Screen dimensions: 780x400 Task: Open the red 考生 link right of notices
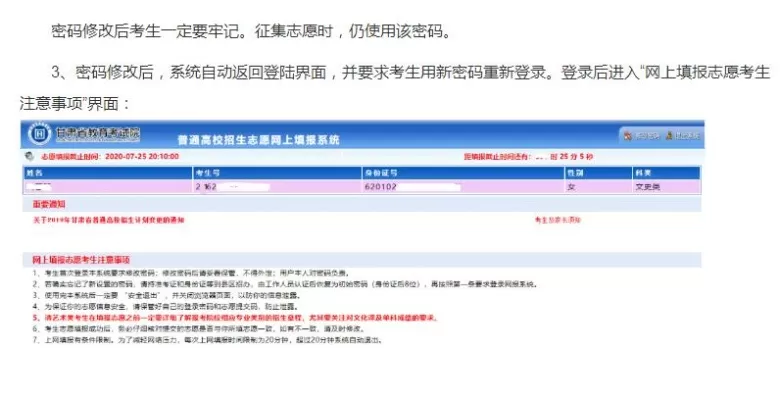click(558, 219)
